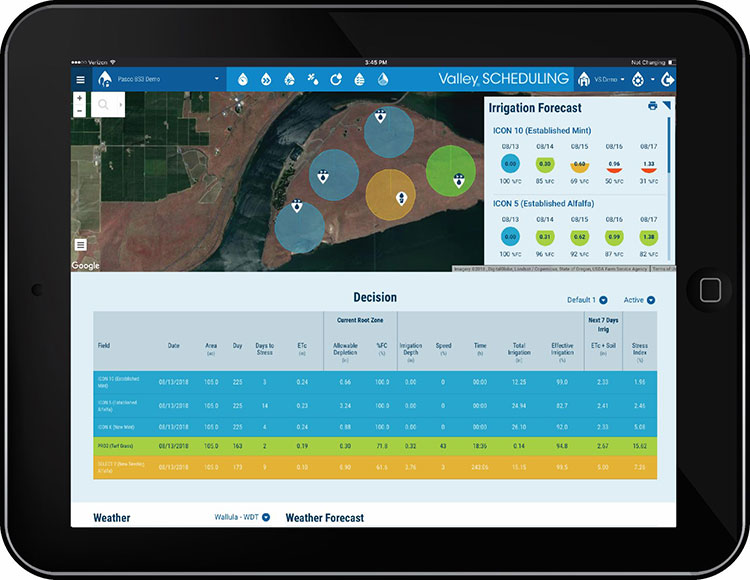Click the ICON 5 (Established Alfalfa) forecast heading
The height and width of the screenshot is (580, 750).
543,204
